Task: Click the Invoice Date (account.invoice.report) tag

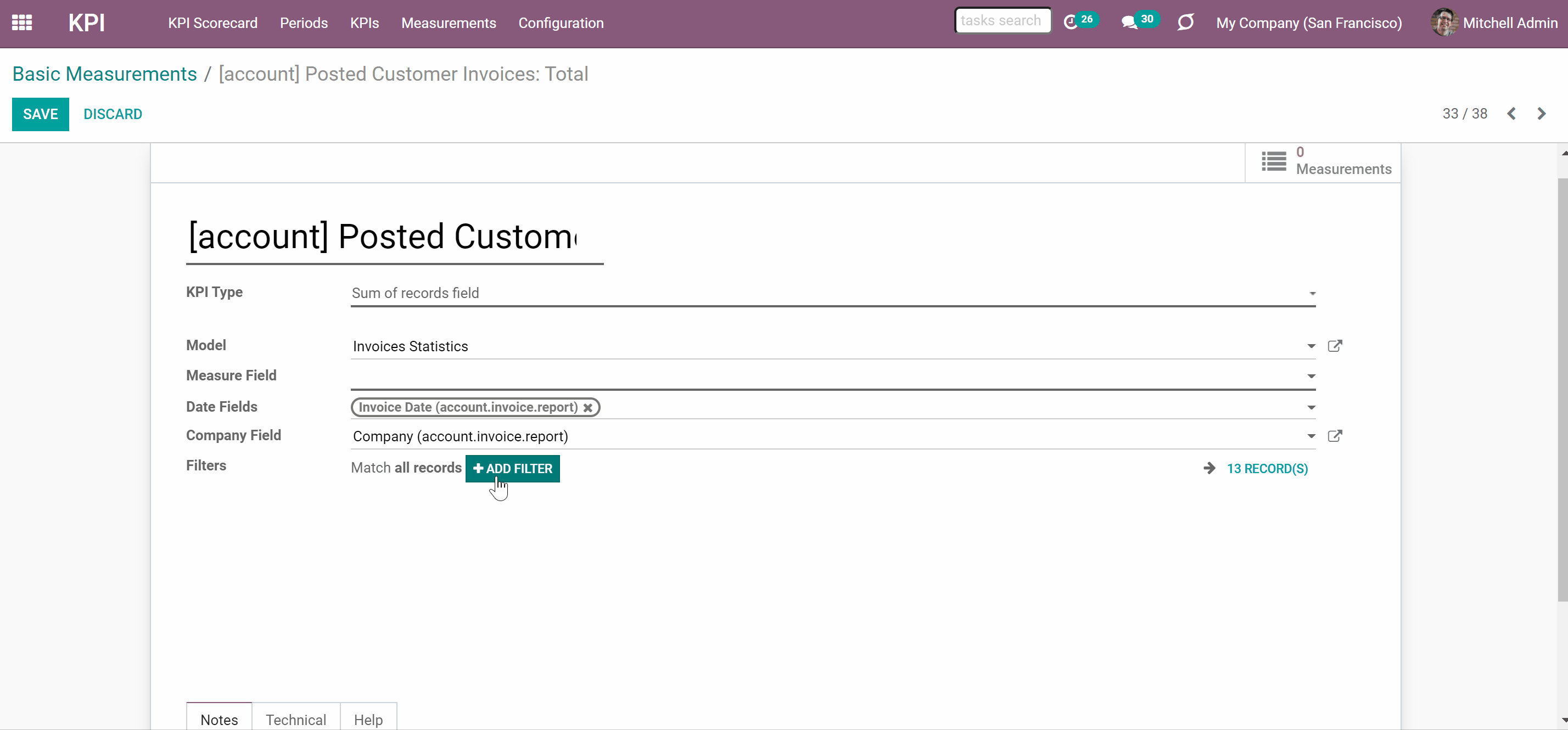Action: [475, 408]
